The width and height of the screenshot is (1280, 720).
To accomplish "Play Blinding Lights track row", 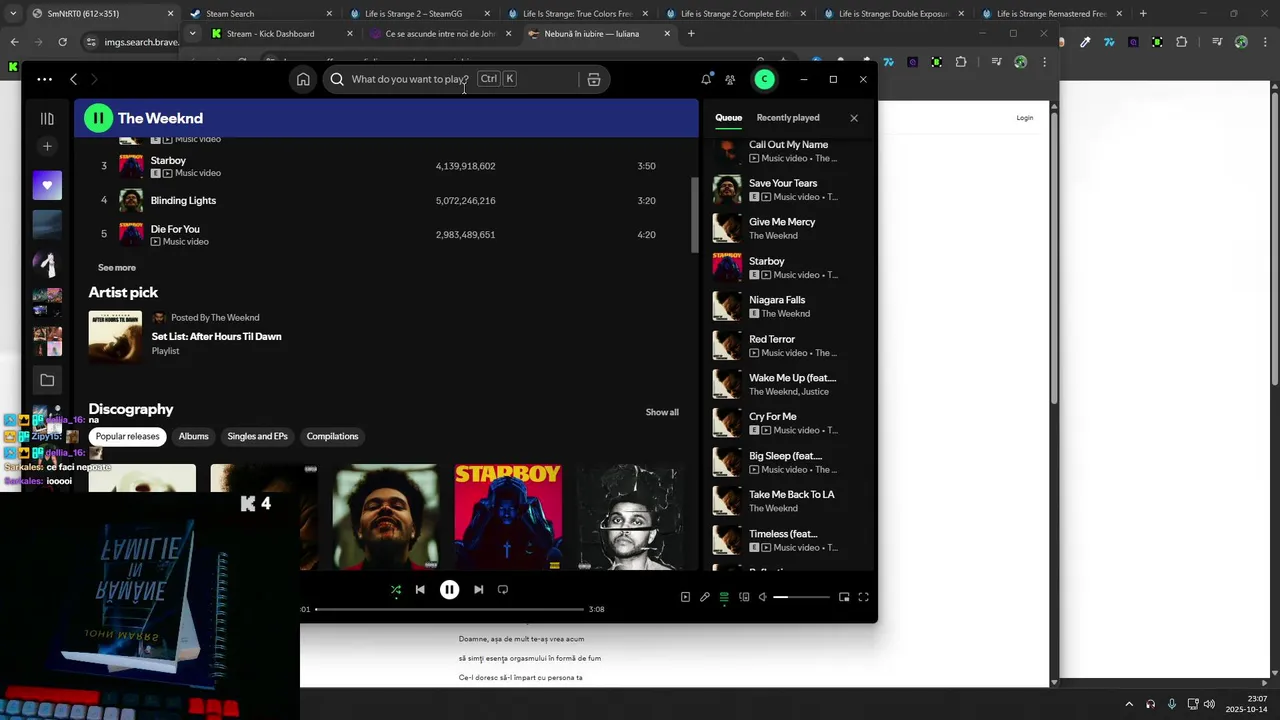I will tap(386, 200).
